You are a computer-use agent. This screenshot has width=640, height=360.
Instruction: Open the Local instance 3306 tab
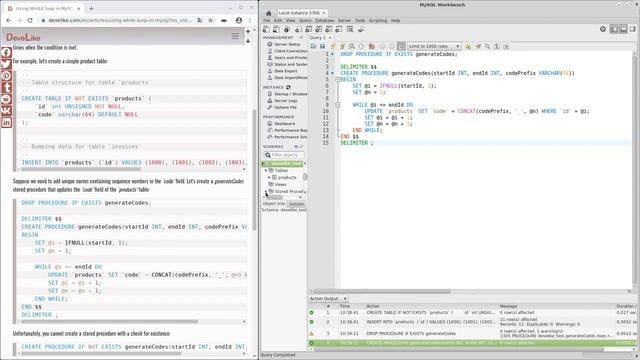click(301, 13)
